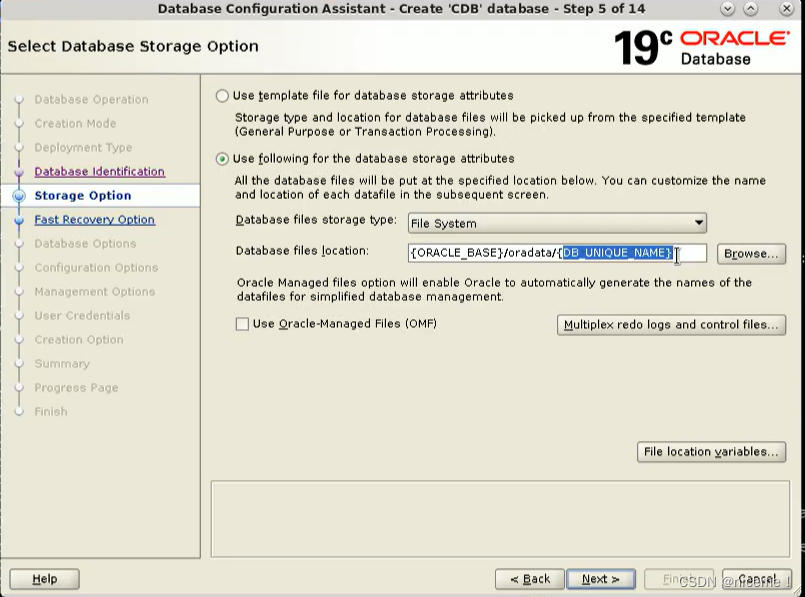Click the Database Identification step bullet icon
The width and height of the screenshot is (805, 597).
pyautogui.click(x=21, y=171)
